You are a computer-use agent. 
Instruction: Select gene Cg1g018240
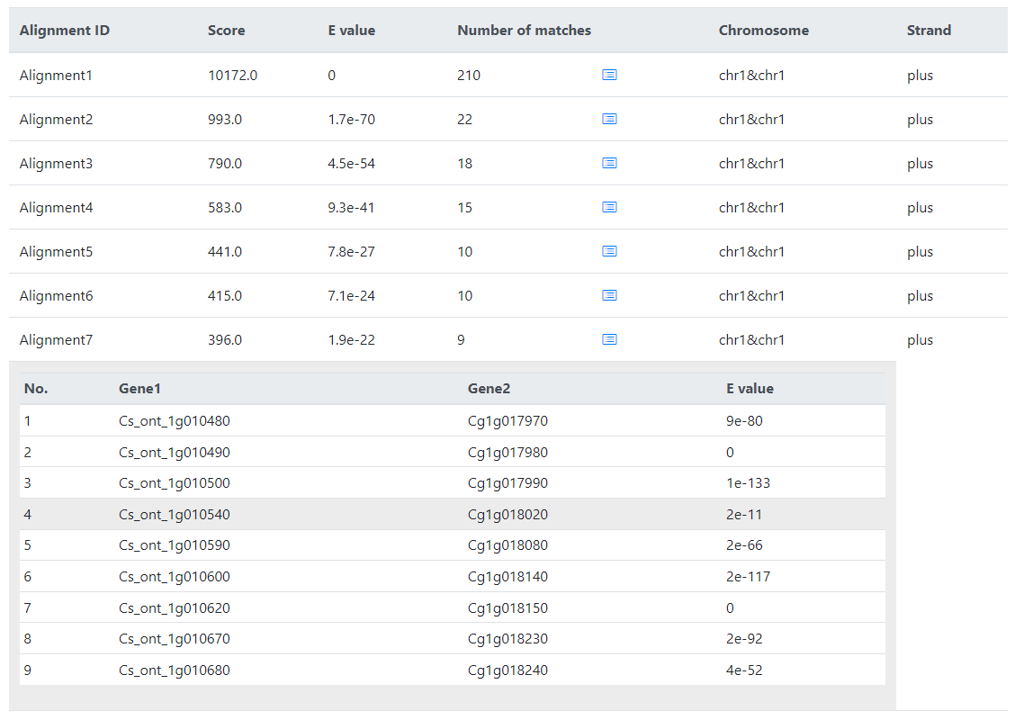pyautogui.click(x=508, y=670)
